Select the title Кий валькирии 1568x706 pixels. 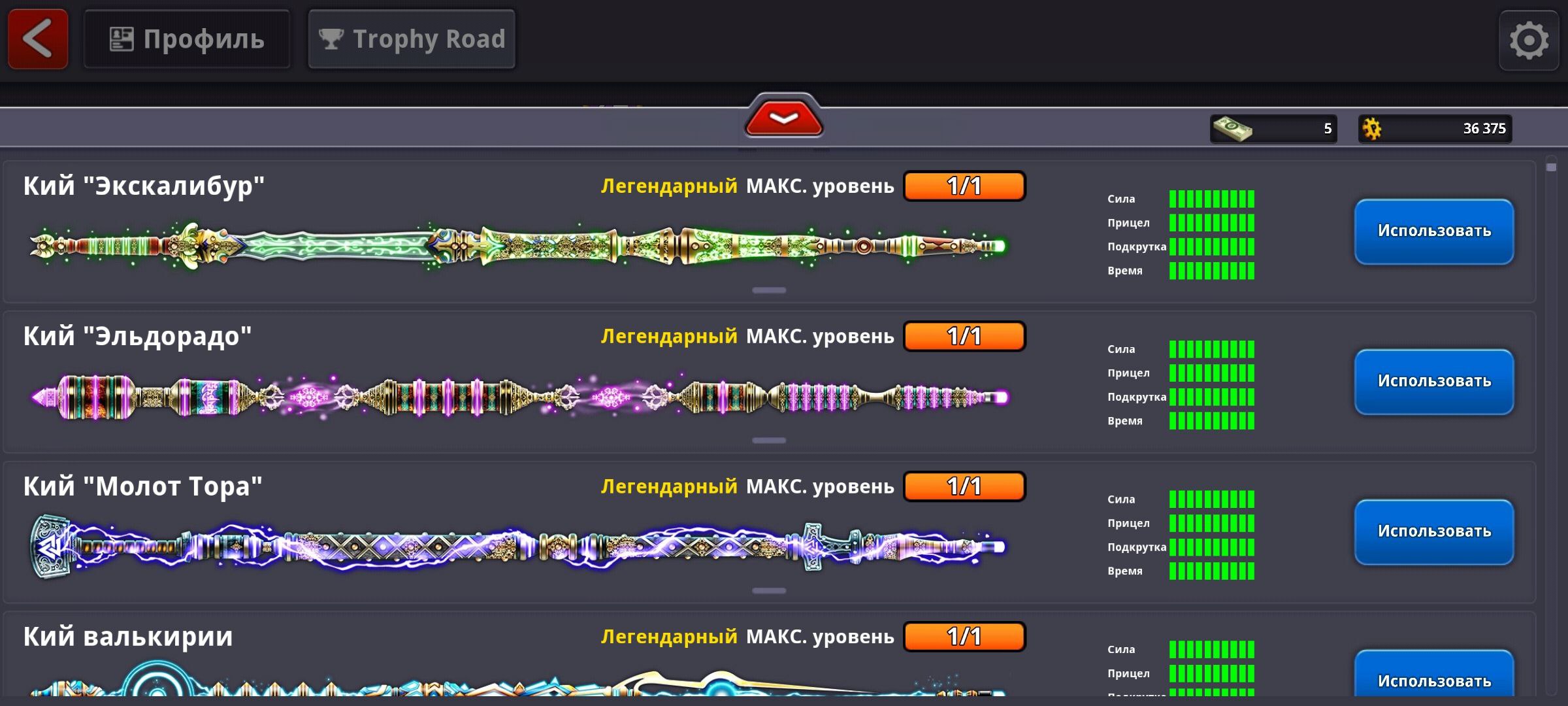[128, 637]
